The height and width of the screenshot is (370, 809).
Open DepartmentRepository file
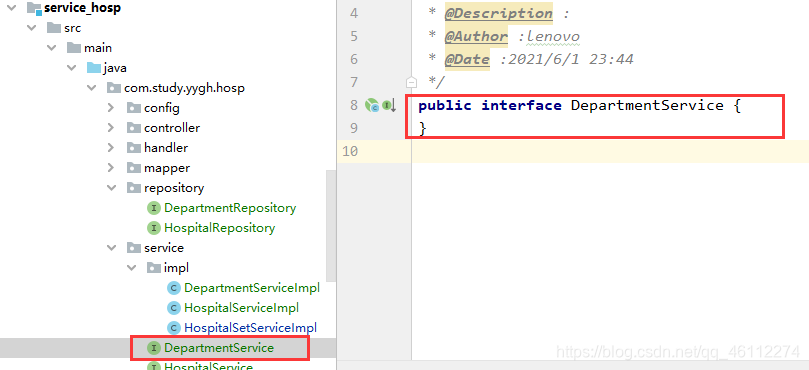(x=230, y=208)
